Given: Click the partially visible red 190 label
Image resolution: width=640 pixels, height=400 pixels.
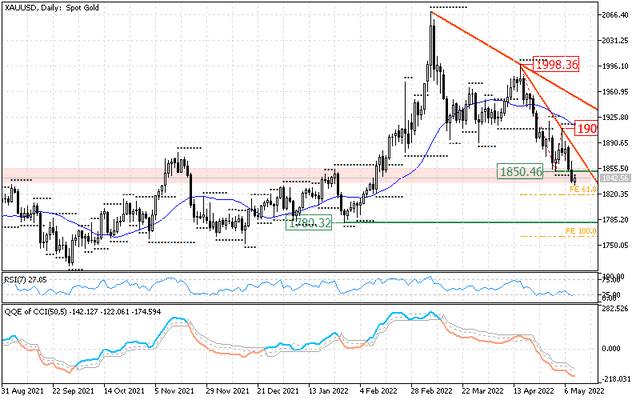Looking at the screenshot, I should coord(586,129).
